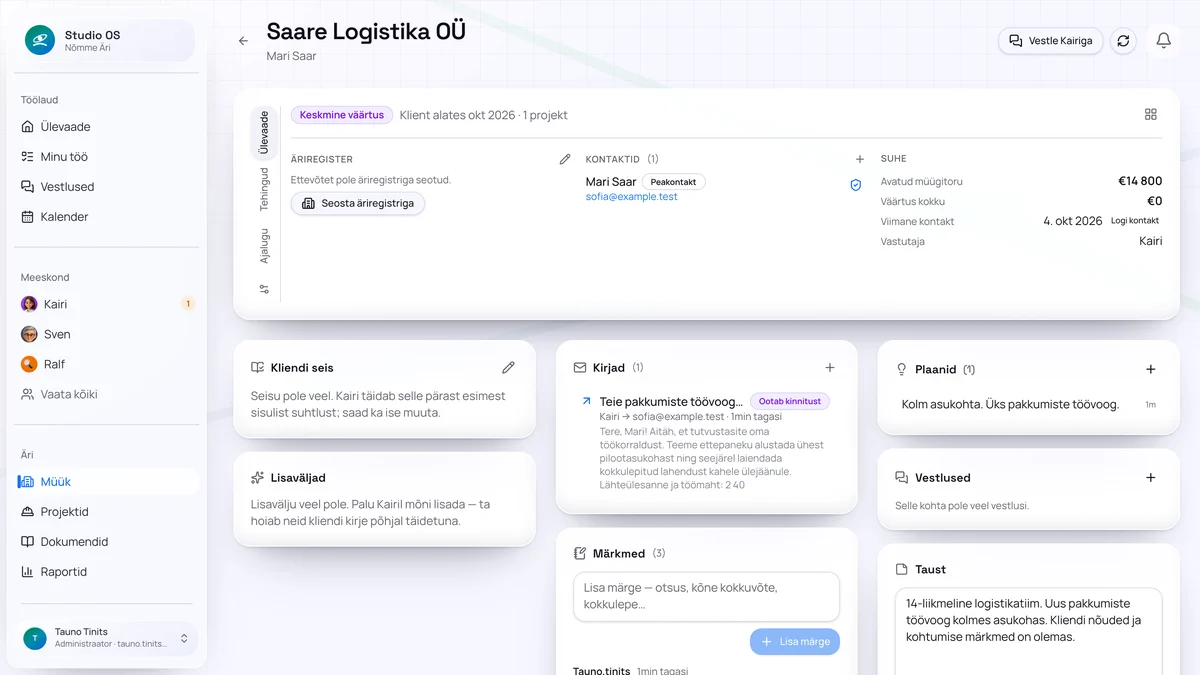This screenshot has height=675, width=1200.
Task: Switch to the Tehingud vertical tab
Action: coord(264,188)
